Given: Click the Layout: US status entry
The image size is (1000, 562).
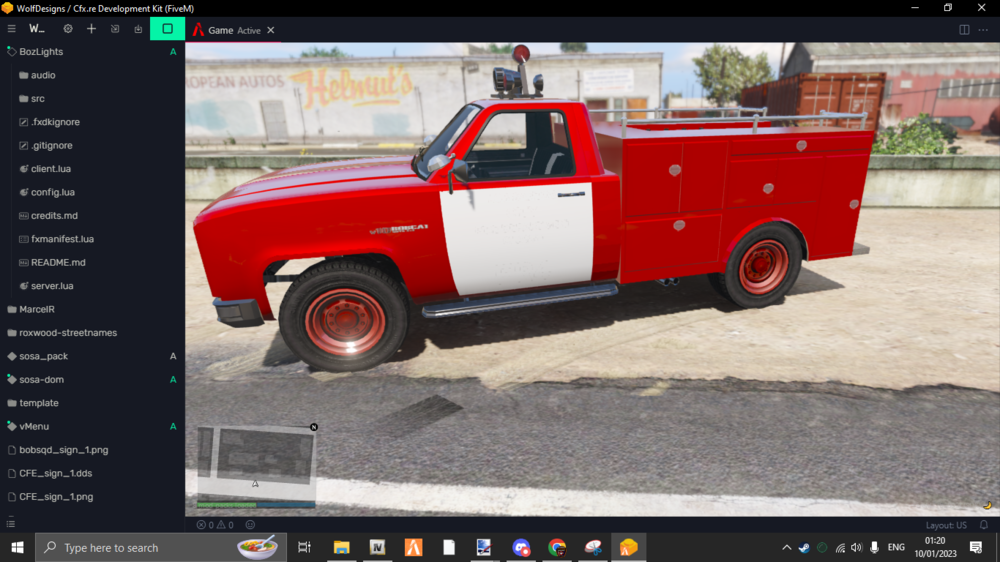Looking at the screenshot, I should tap(946, 525).
